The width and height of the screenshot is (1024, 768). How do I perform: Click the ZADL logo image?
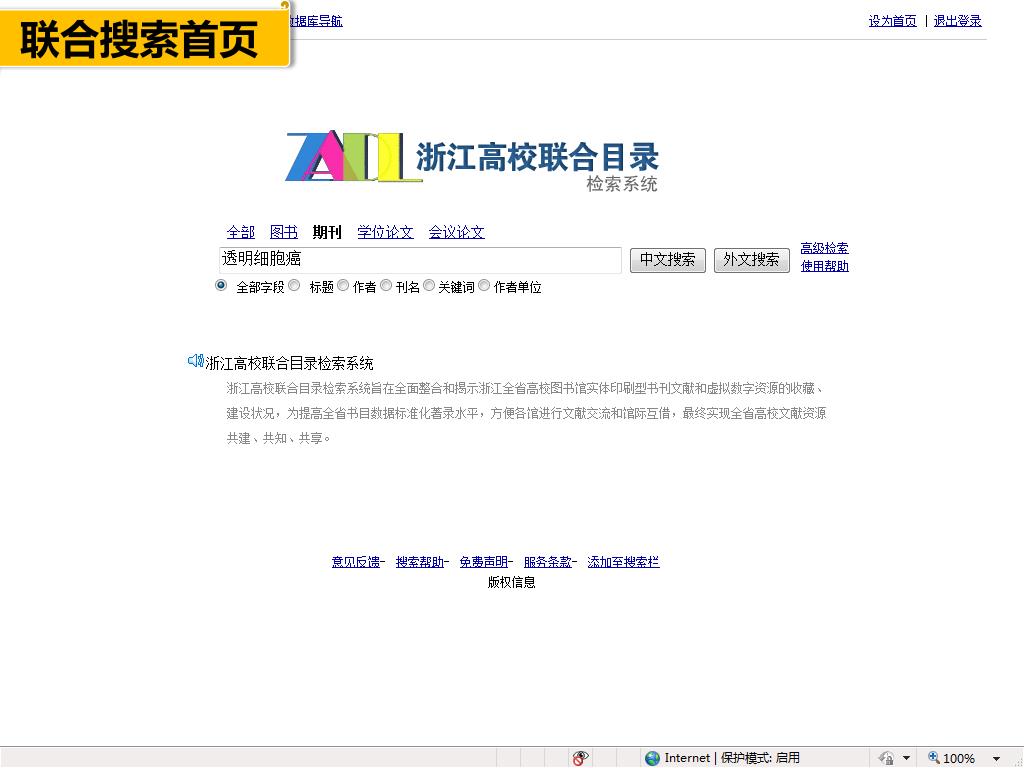[354, 157]
